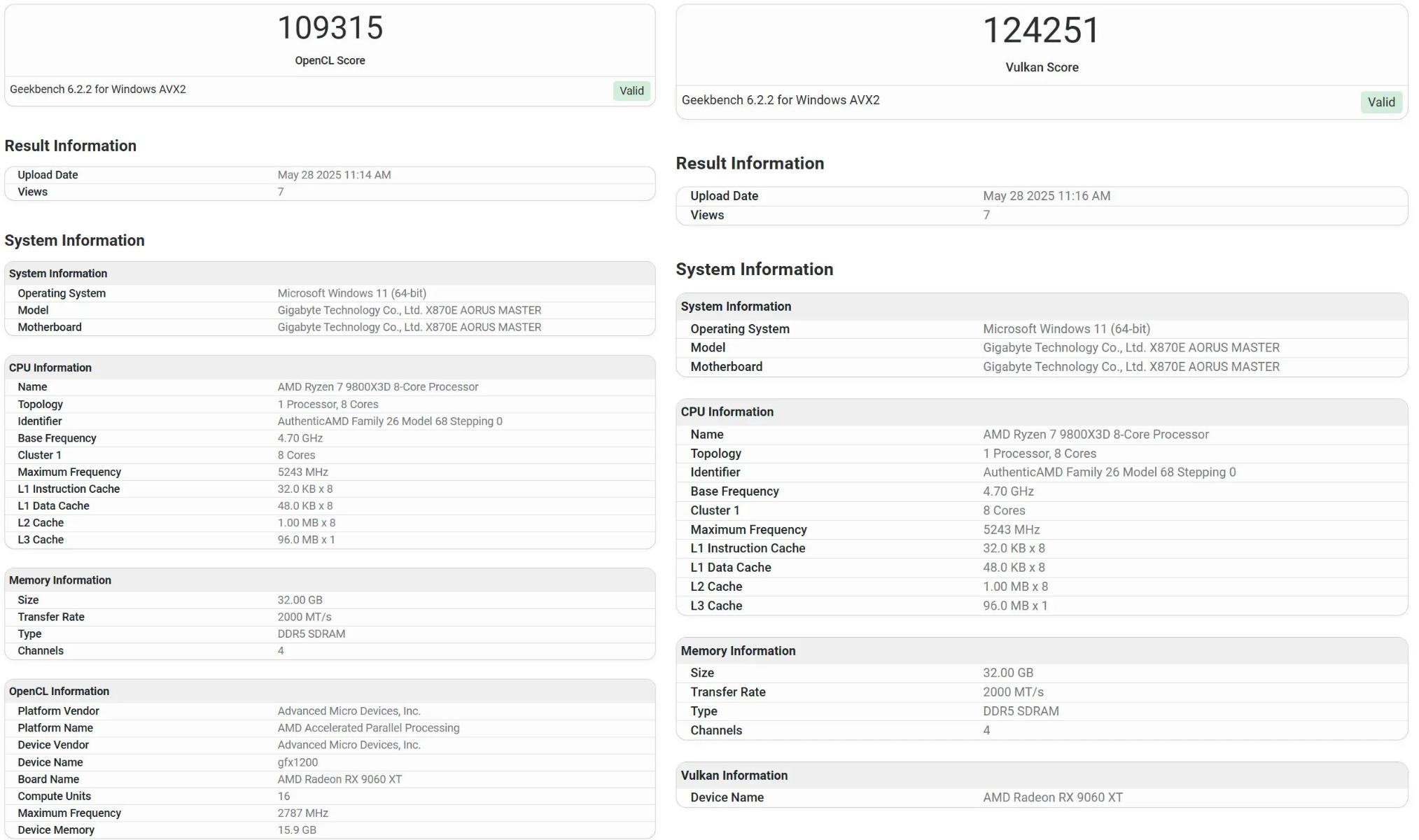Select the left Model value X870E AORUS MASTER

click(x=409, y=310)
